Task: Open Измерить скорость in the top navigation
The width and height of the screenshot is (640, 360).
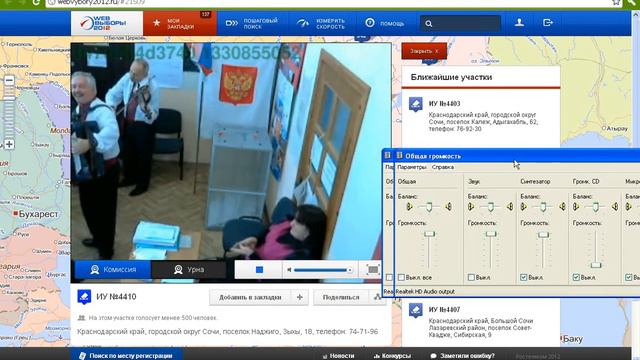Action: 322,23
